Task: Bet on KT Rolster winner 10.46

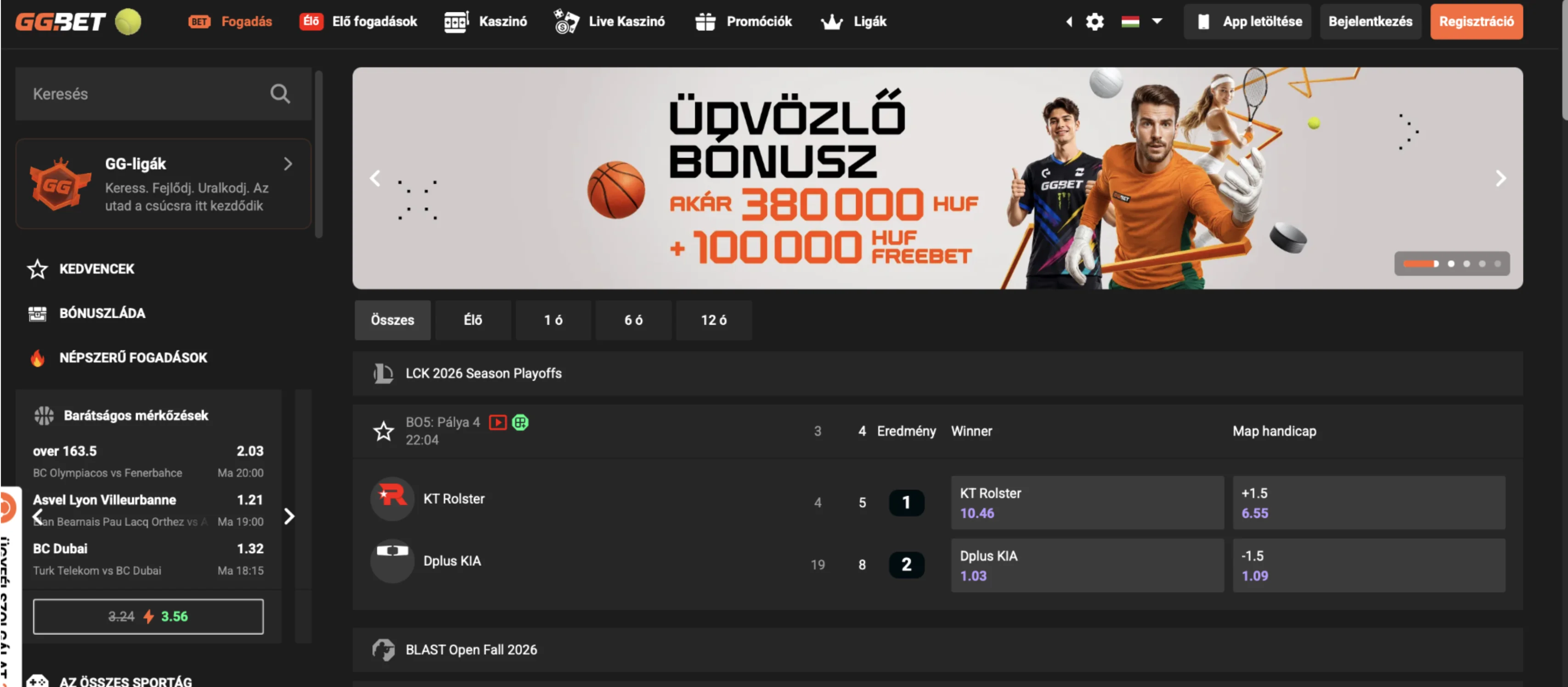Action: 1087,503
